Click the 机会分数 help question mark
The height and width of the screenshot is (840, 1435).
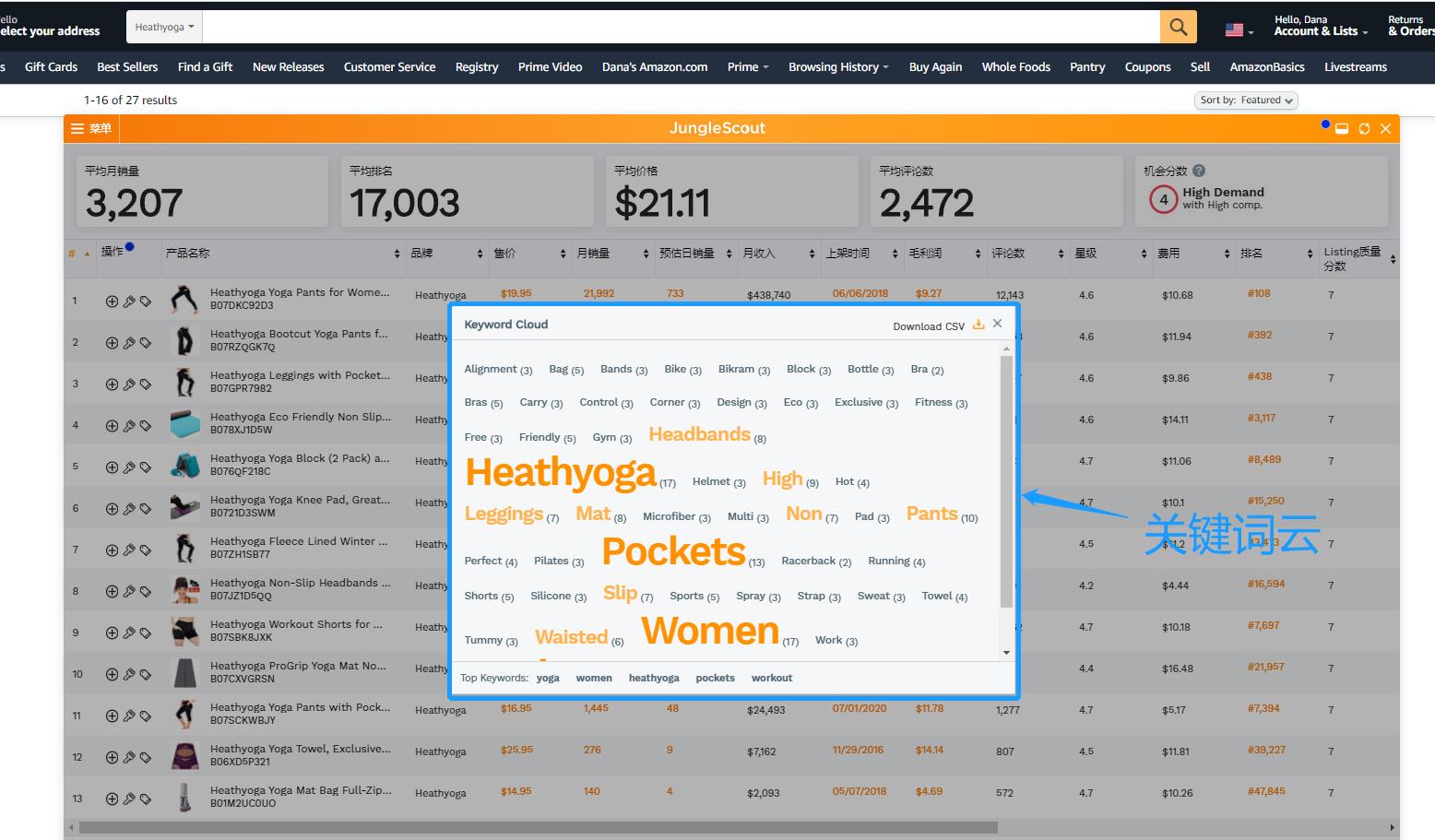coord(1199,171)
